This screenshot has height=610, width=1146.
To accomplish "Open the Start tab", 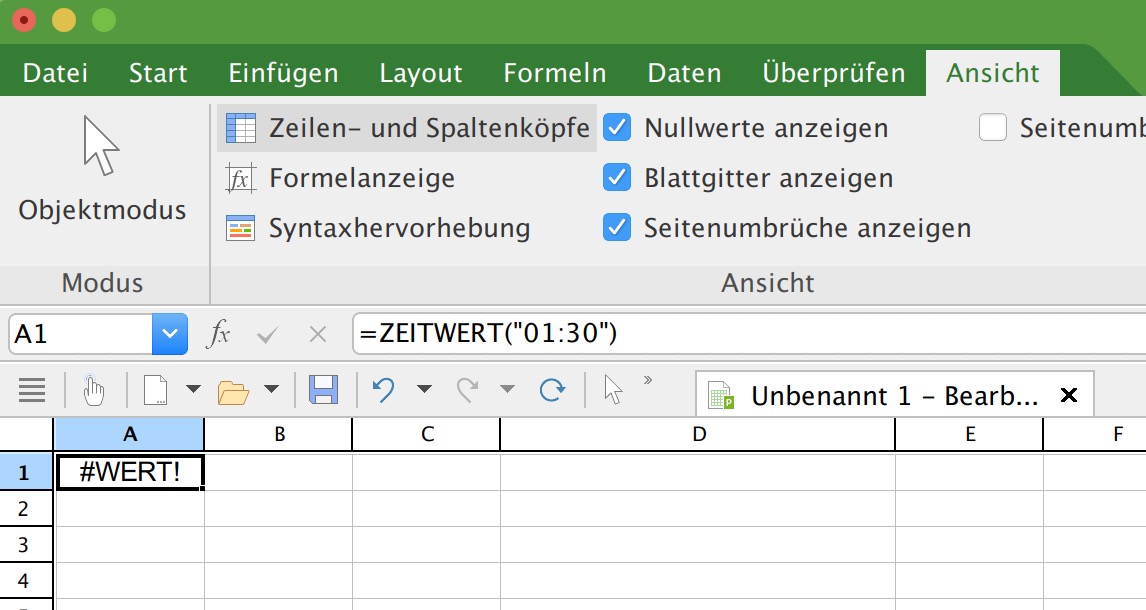I will point(158,73).
